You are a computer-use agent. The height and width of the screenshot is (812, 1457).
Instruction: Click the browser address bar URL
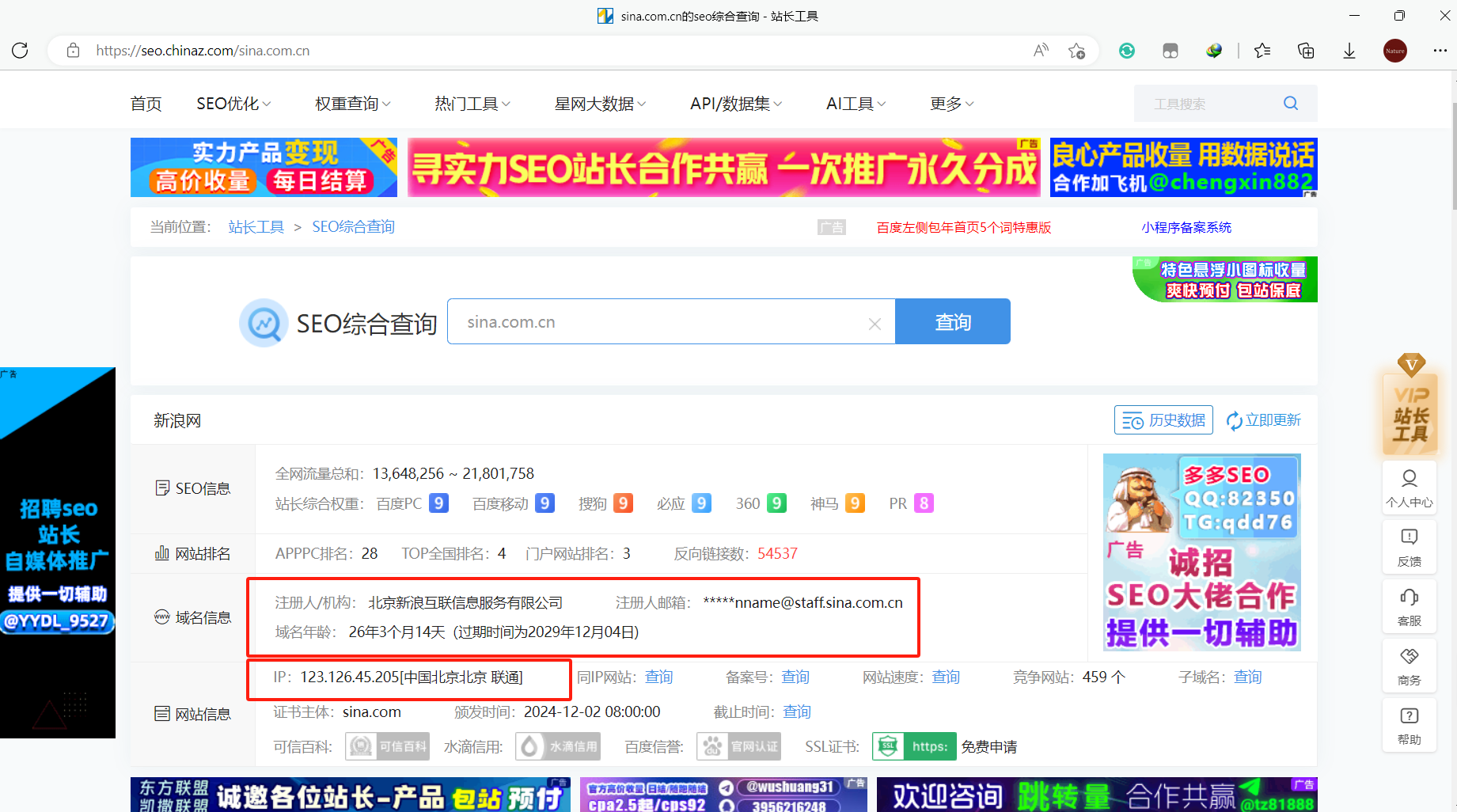(203, 51)
